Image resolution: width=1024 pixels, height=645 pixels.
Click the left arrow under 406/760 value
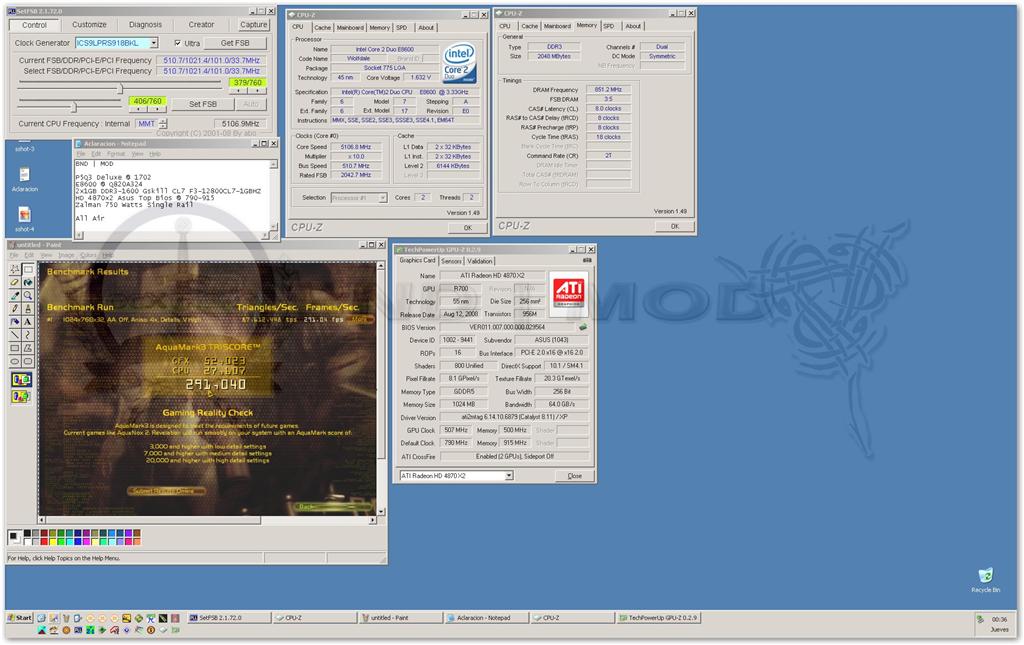coord(136,110)
